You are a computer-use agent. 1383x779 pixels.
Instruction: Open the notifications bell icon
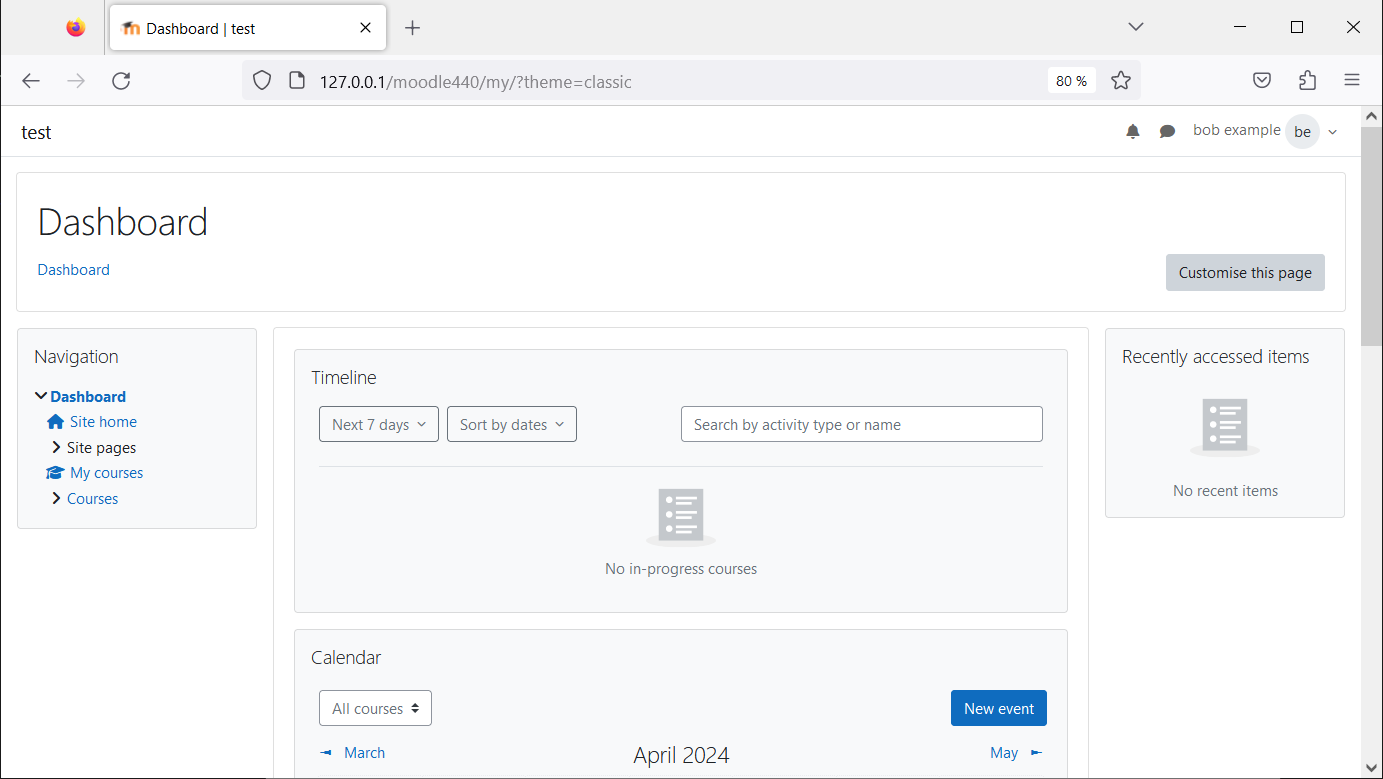(x=1133, y=132)
